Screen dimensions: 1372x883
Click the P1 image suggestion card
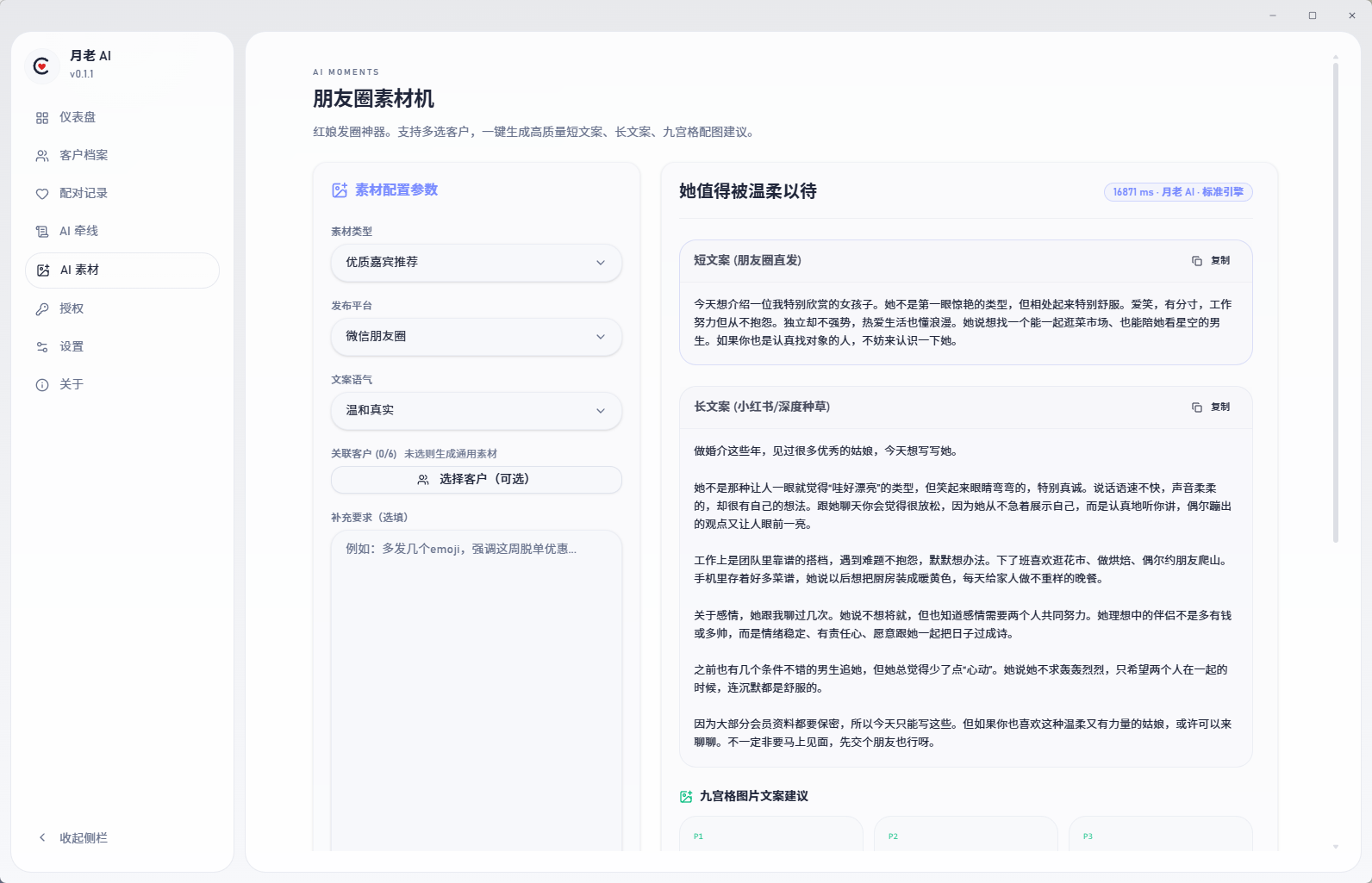[x=771, y=834]
